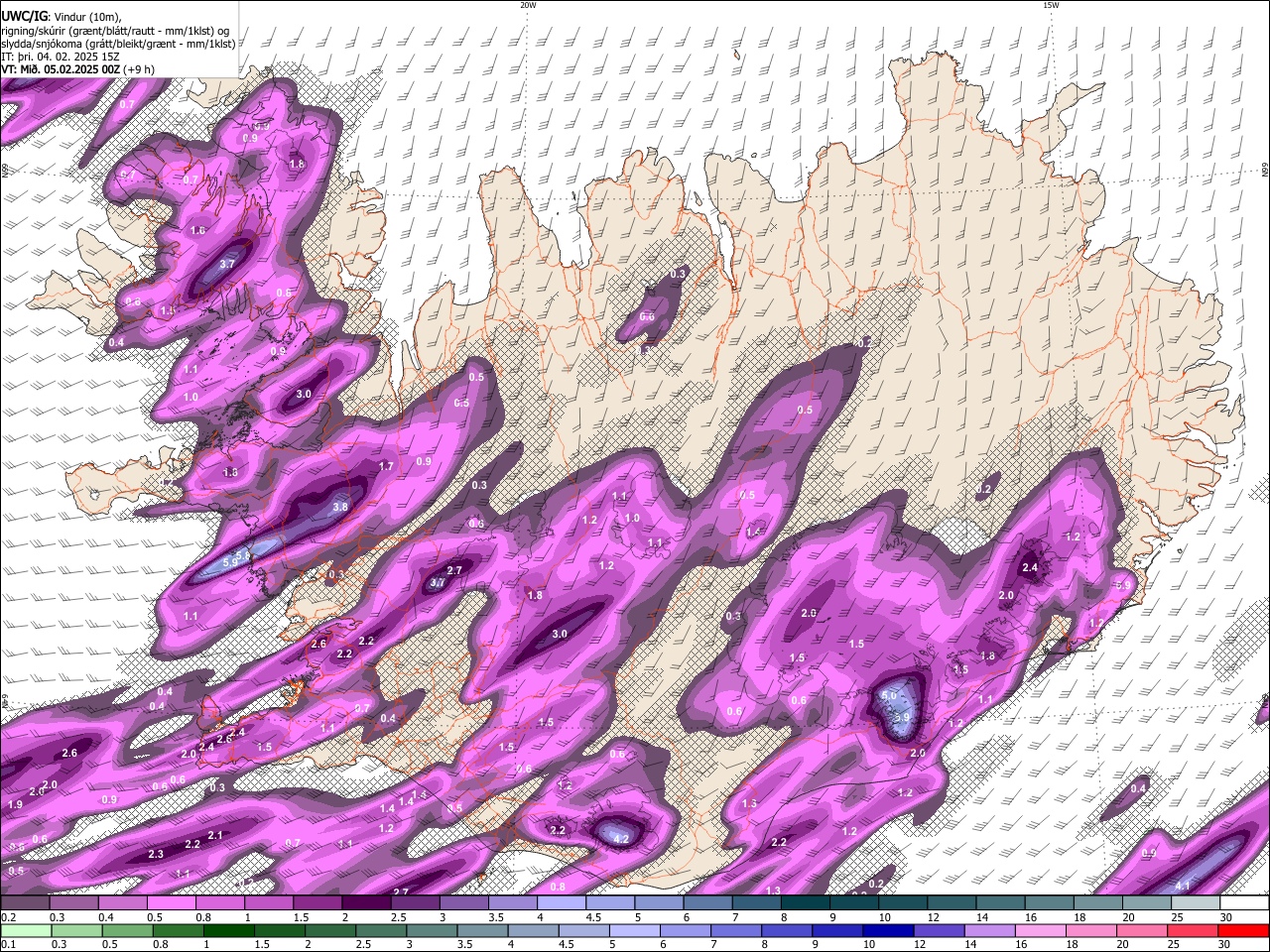Select the palest green 0.1 swatch on rain scale

25,930
